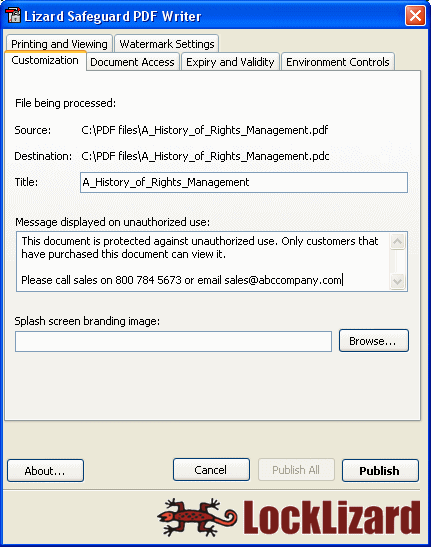Screen dimensions: 431x547
Task: Click the Lizard Safeguard title bar icon
Action: click(13, 15)
